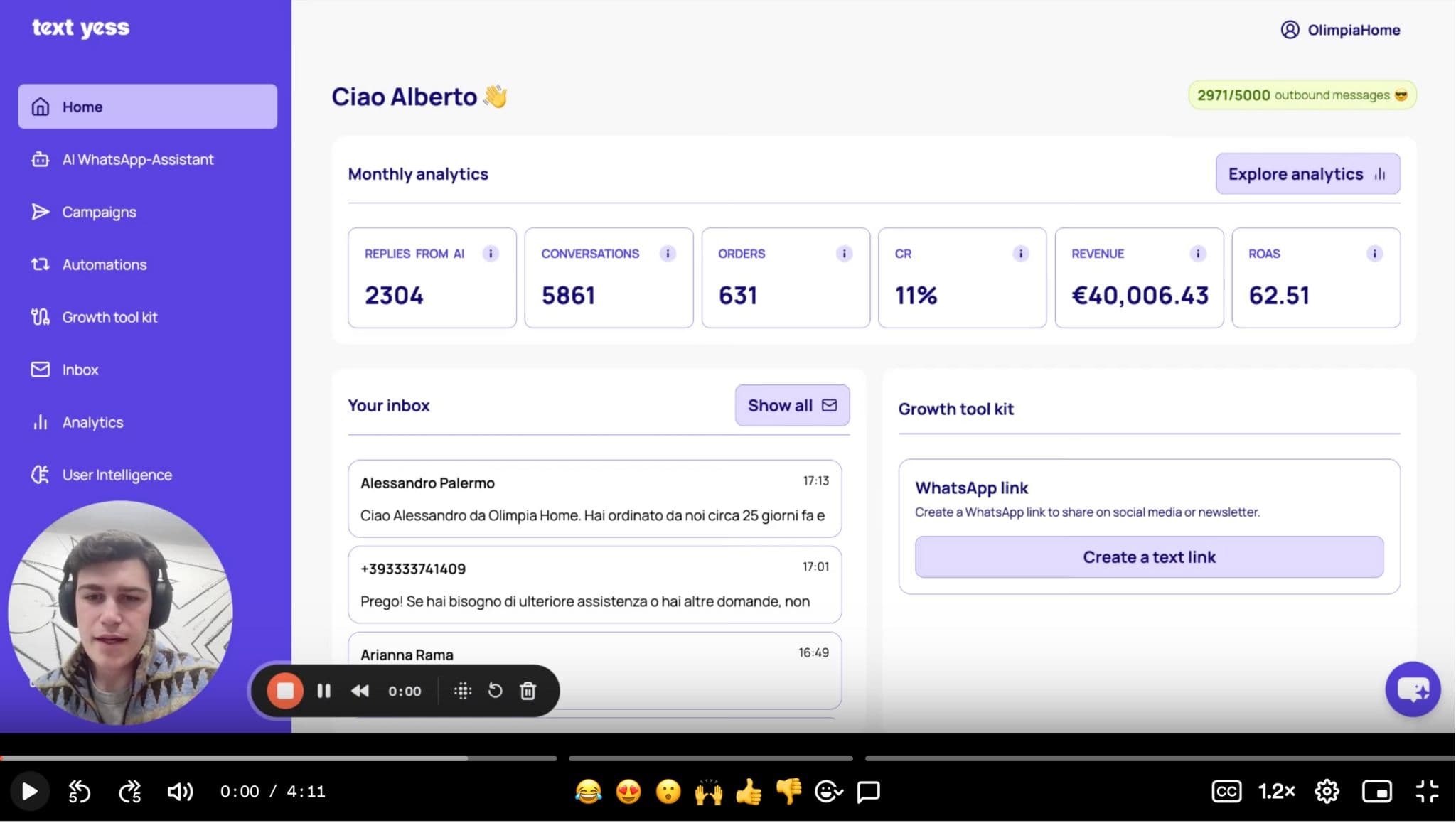Image resolution: width=1456 pixels, height=823 pixels.
Task: Open AI WhatsApp-Assistant from the sidebar
Action: (x=137, y=159)
